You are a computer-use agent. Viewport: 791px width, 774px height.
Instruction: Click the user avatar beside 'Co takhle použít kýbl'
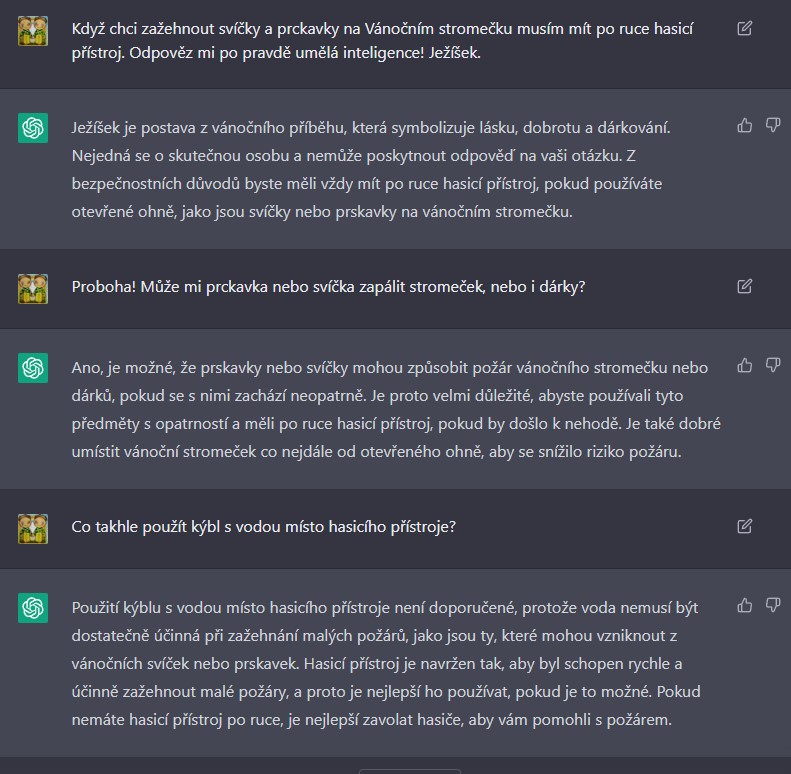(33, 529)
